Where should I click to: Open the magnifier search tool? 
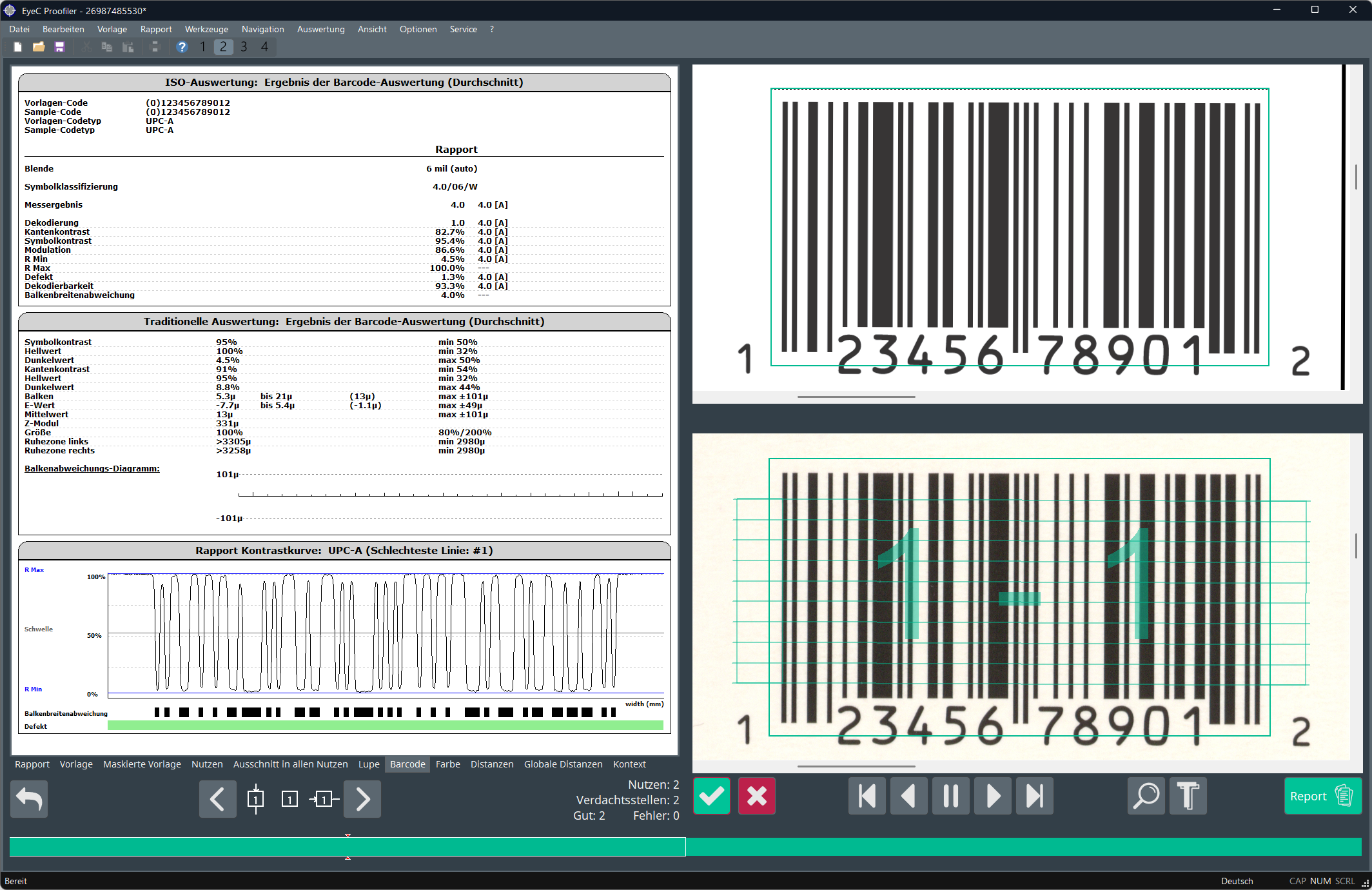pyautogui.click(x=1146, y=796)
